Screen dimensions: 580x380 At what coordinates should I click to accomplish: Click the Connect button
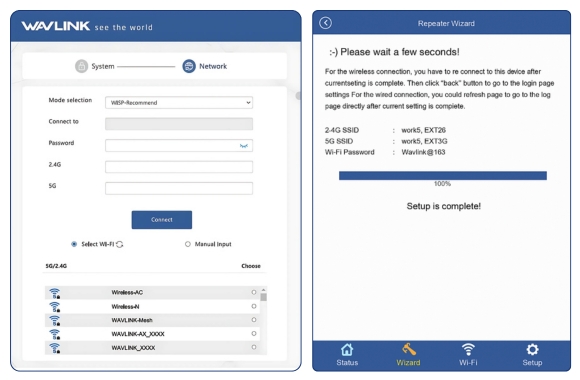tap(162, 220)
